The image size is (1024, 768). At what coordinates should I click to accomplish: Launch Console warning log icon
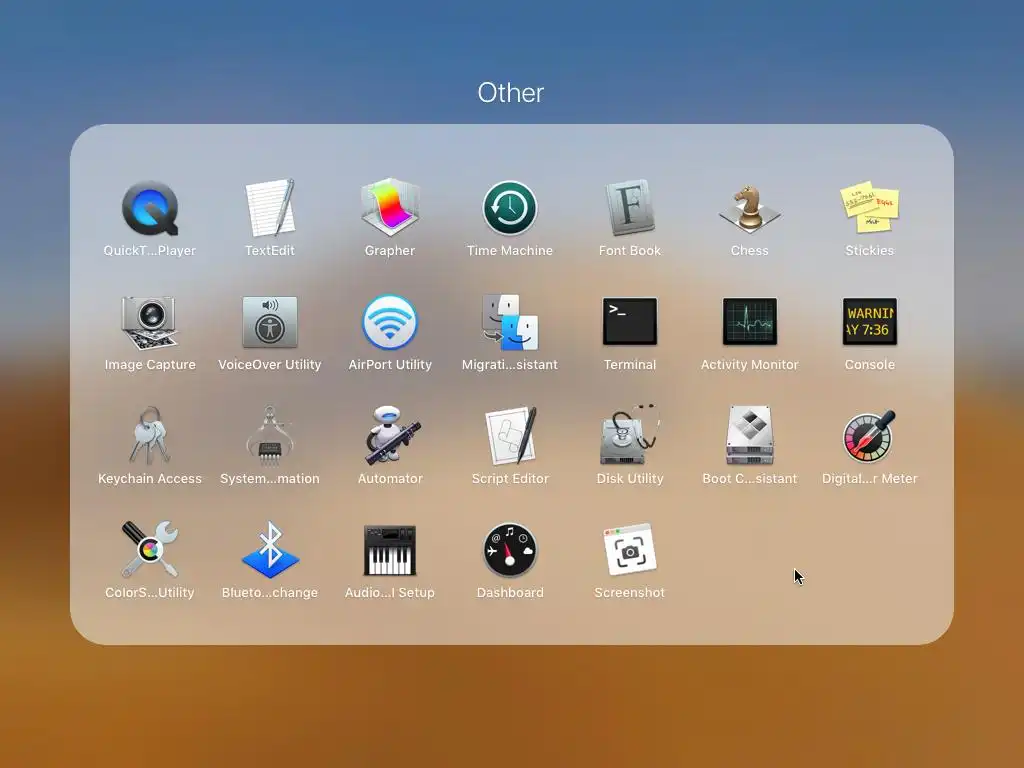coord(869,321)
